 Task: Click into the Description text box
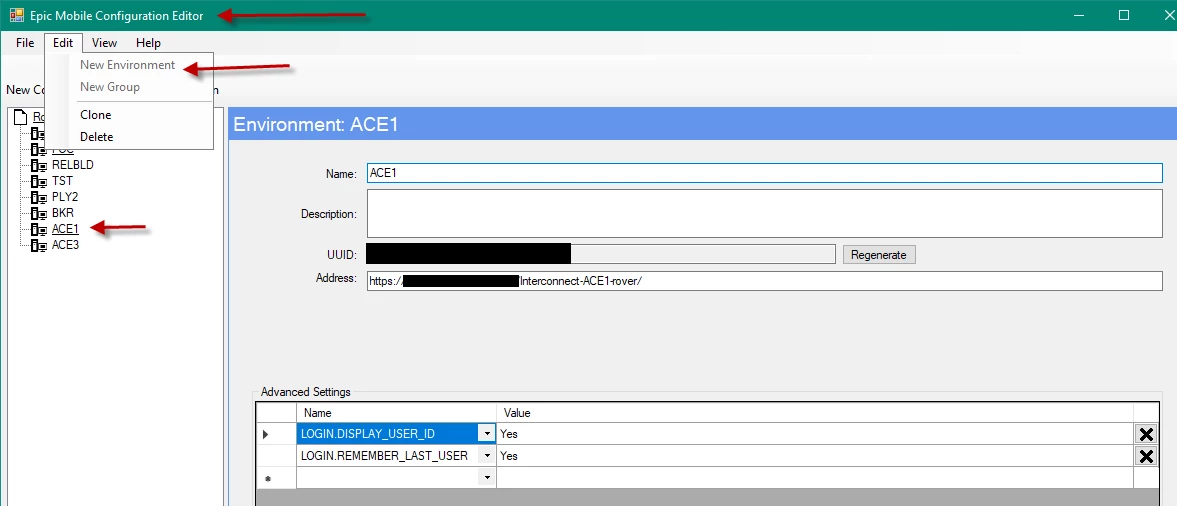[x=764, y=213]
